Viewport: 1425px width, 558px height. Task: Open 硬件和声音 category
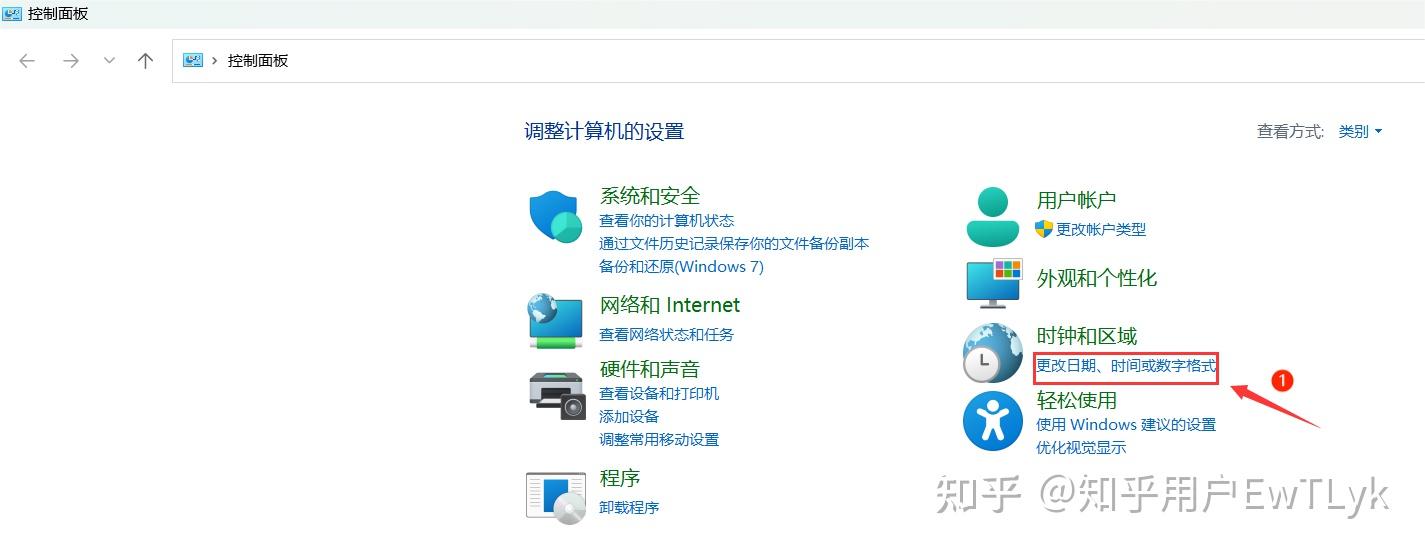pyautogui.click(x=650, y=369)
